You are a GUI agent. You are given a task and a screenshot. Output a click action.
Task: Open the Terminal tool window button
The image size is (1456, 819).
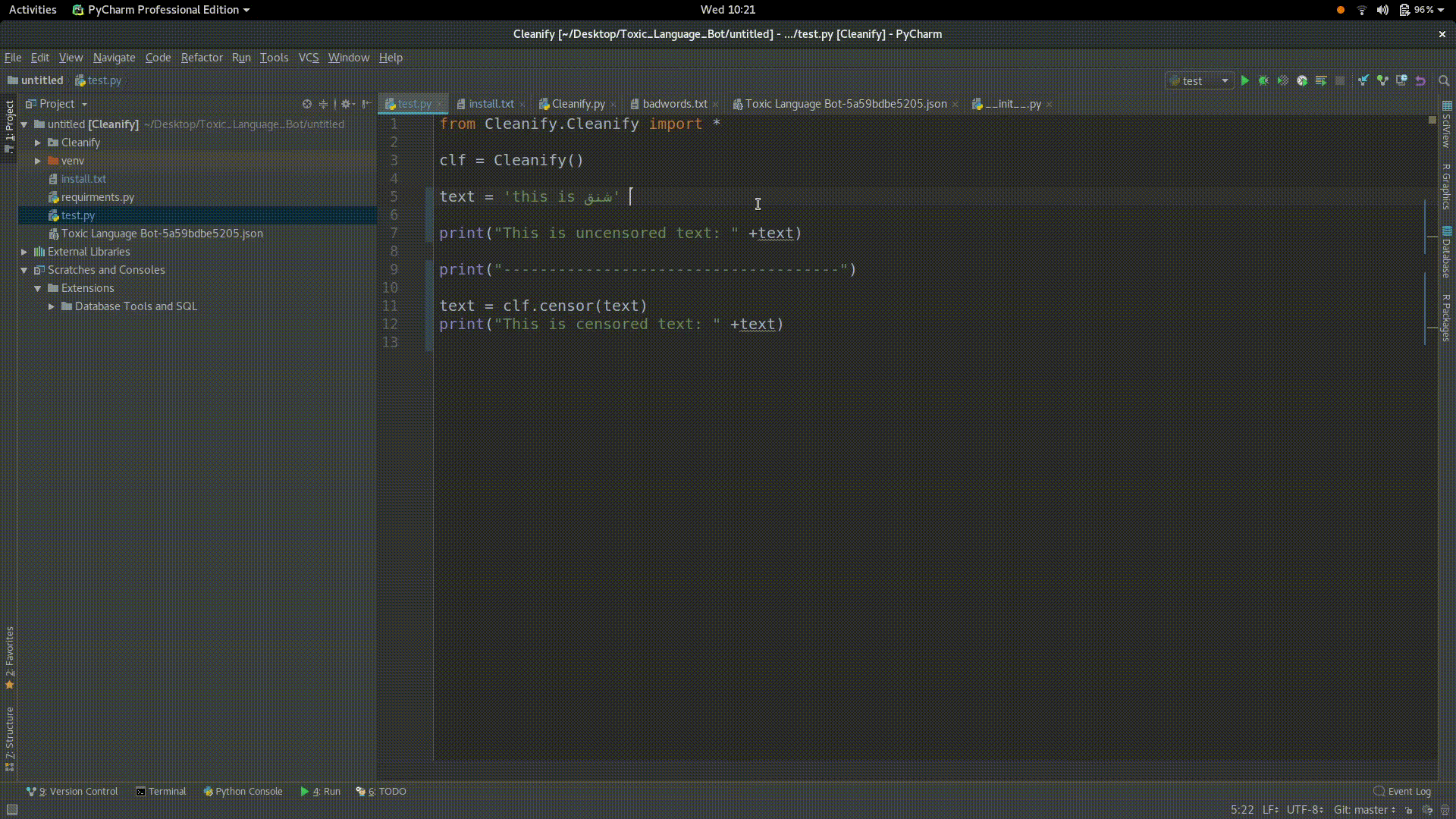click(x=161, y=791)
